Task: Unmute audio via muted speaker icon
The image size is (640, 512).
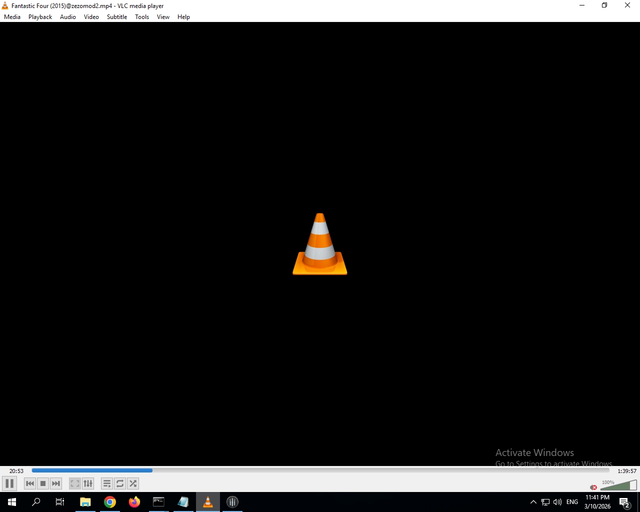Action: [593, 487]
